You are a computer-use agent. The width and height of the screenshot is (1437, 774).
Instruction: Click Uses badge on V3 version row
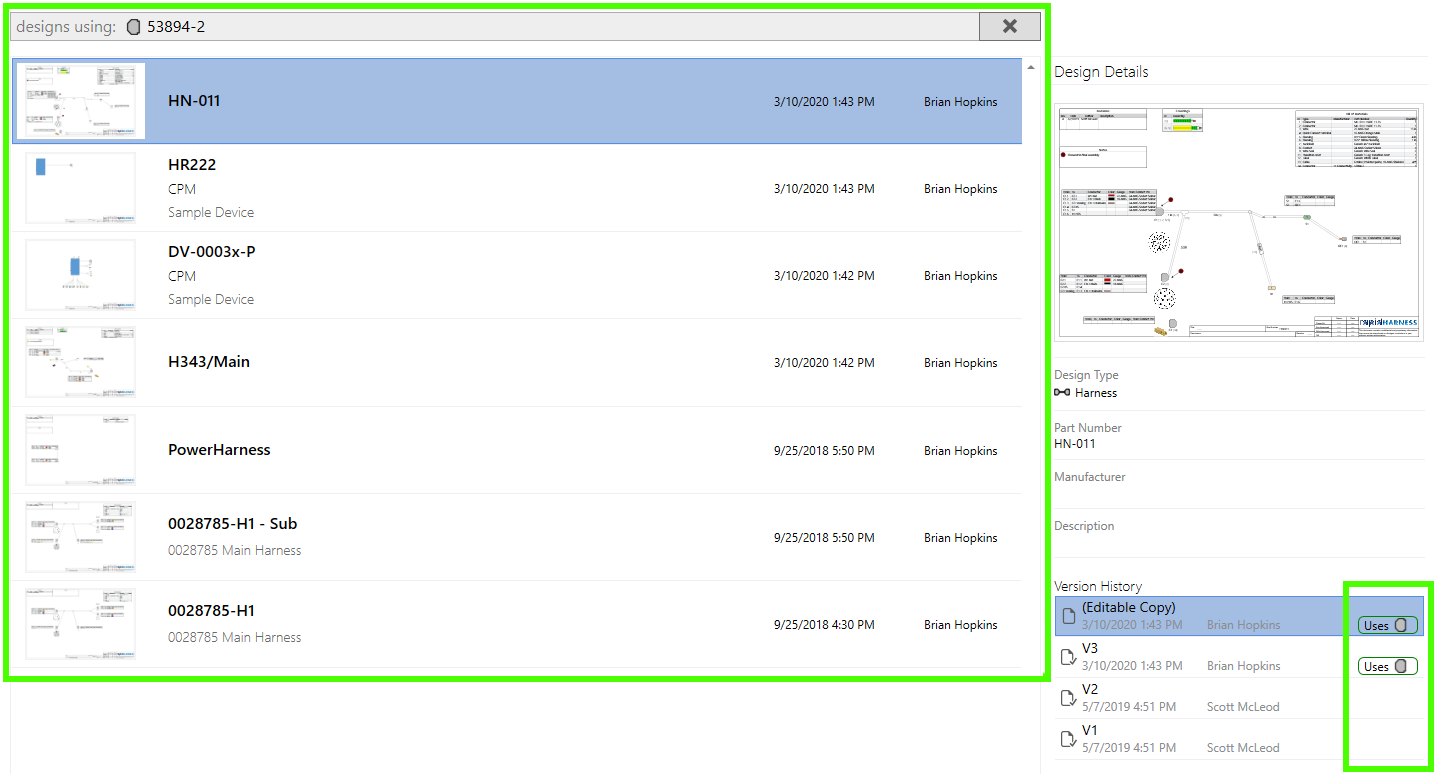(x=1387, y=666)
